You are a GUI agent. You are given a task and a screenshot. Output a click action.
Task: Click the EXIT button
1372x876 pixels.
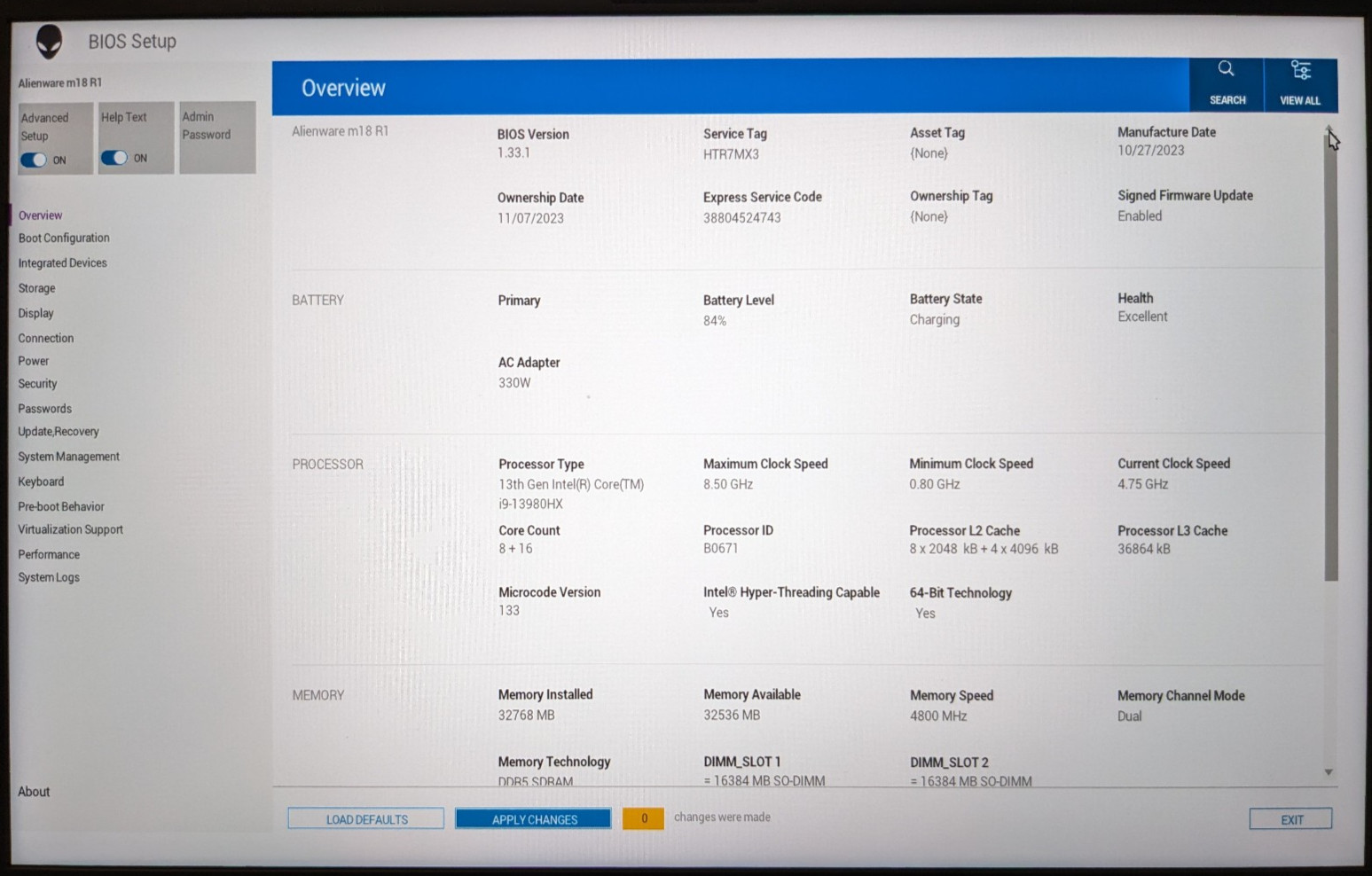(1291, 819)
